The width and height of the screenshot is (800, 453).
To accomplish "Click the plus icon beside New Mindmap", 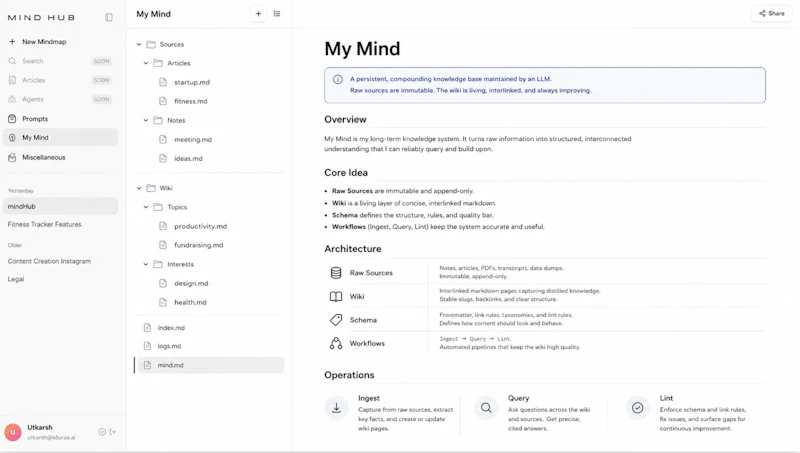I will [12, 41].
